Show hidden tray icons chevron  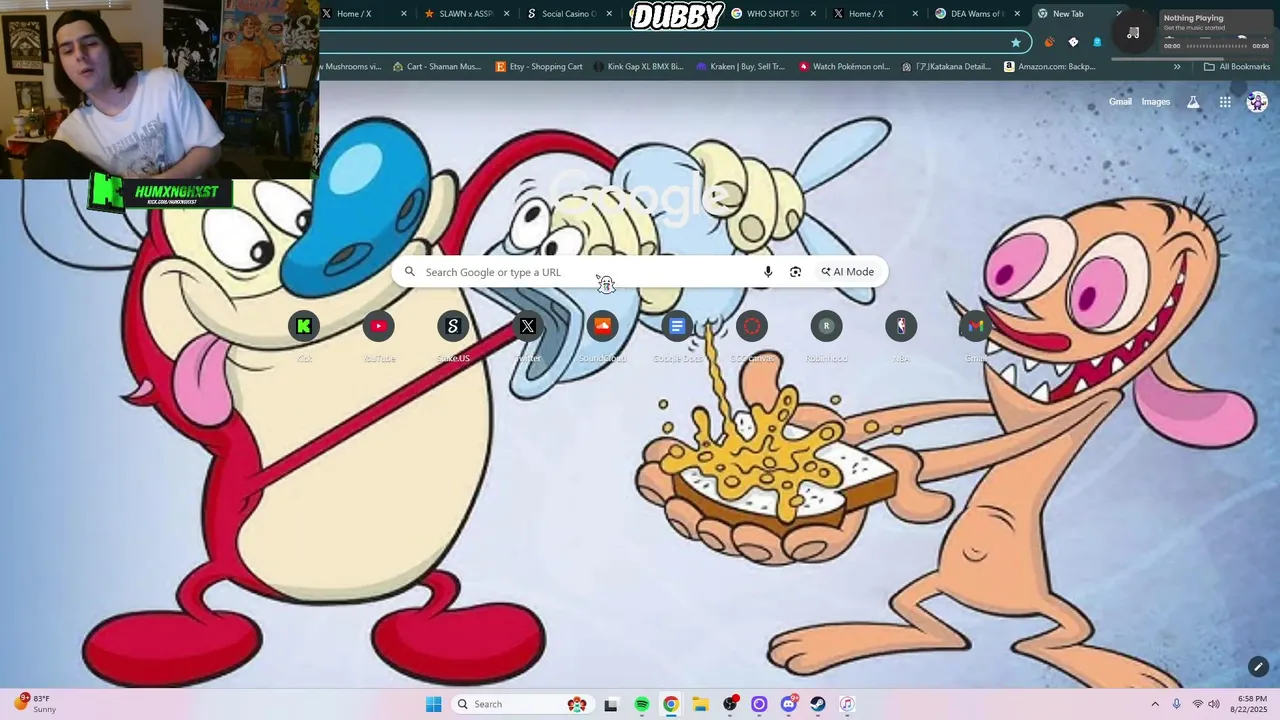tap(1155, 704)
